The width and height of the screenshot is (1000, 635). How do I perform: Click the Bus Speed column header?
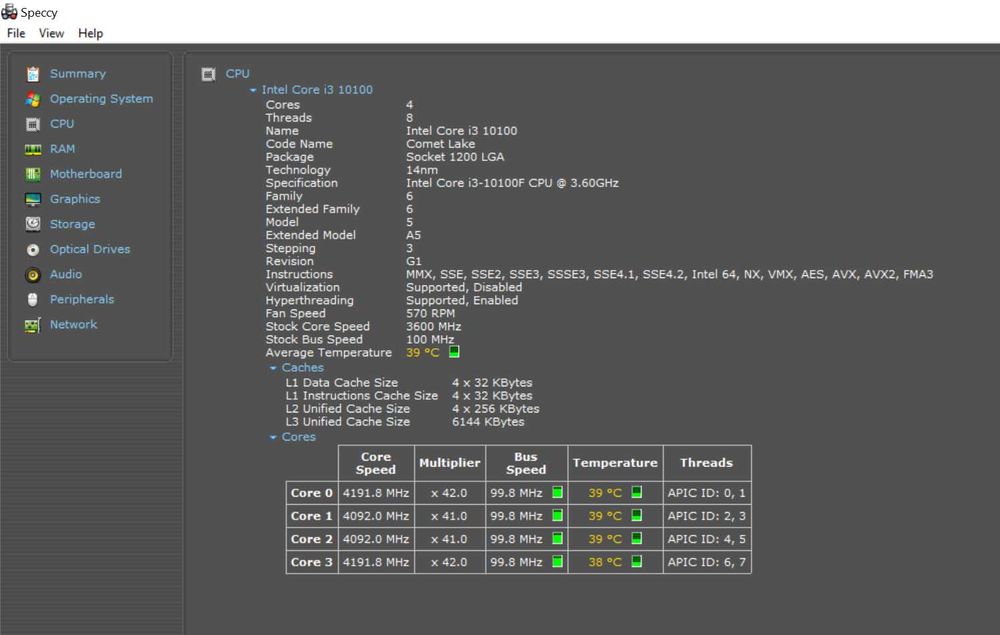(x=526, y=463)
